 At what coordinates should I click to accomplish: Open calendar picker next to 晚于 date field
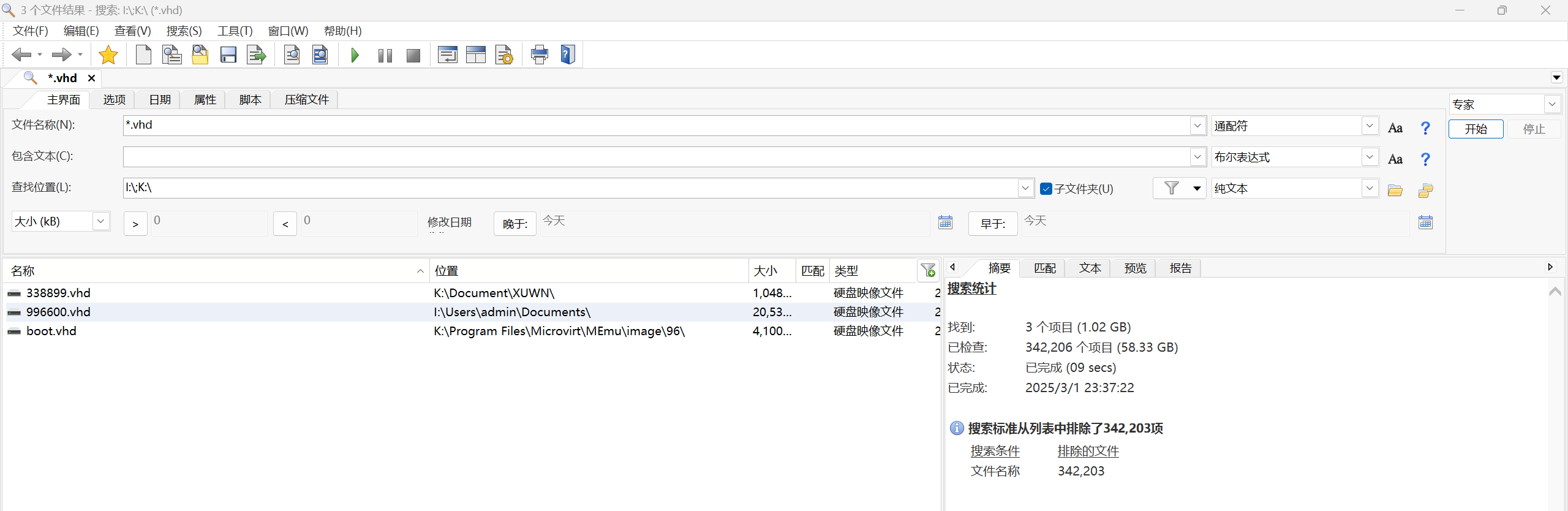pos(945,222)
